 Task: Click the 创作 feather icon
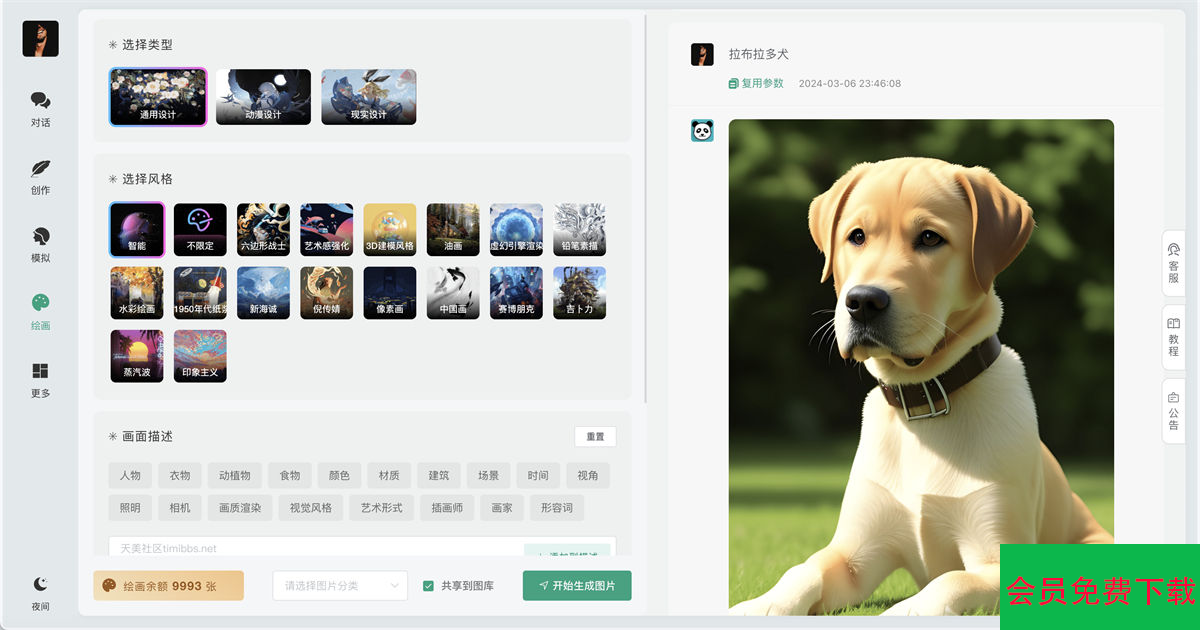[40, 169]
